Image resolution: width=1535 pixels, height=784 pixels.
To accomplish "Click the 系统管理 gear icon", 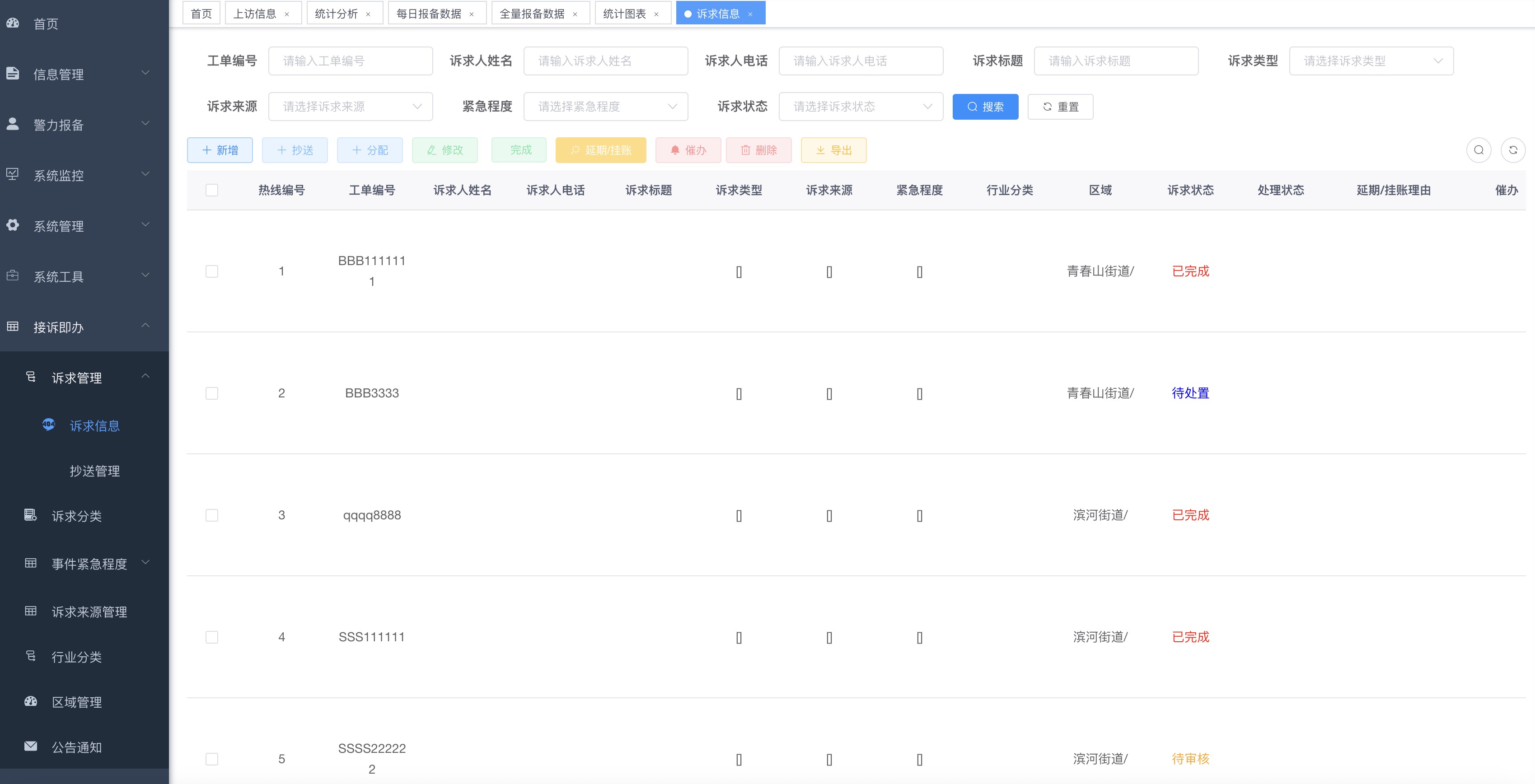I will (x=13, y=225).
